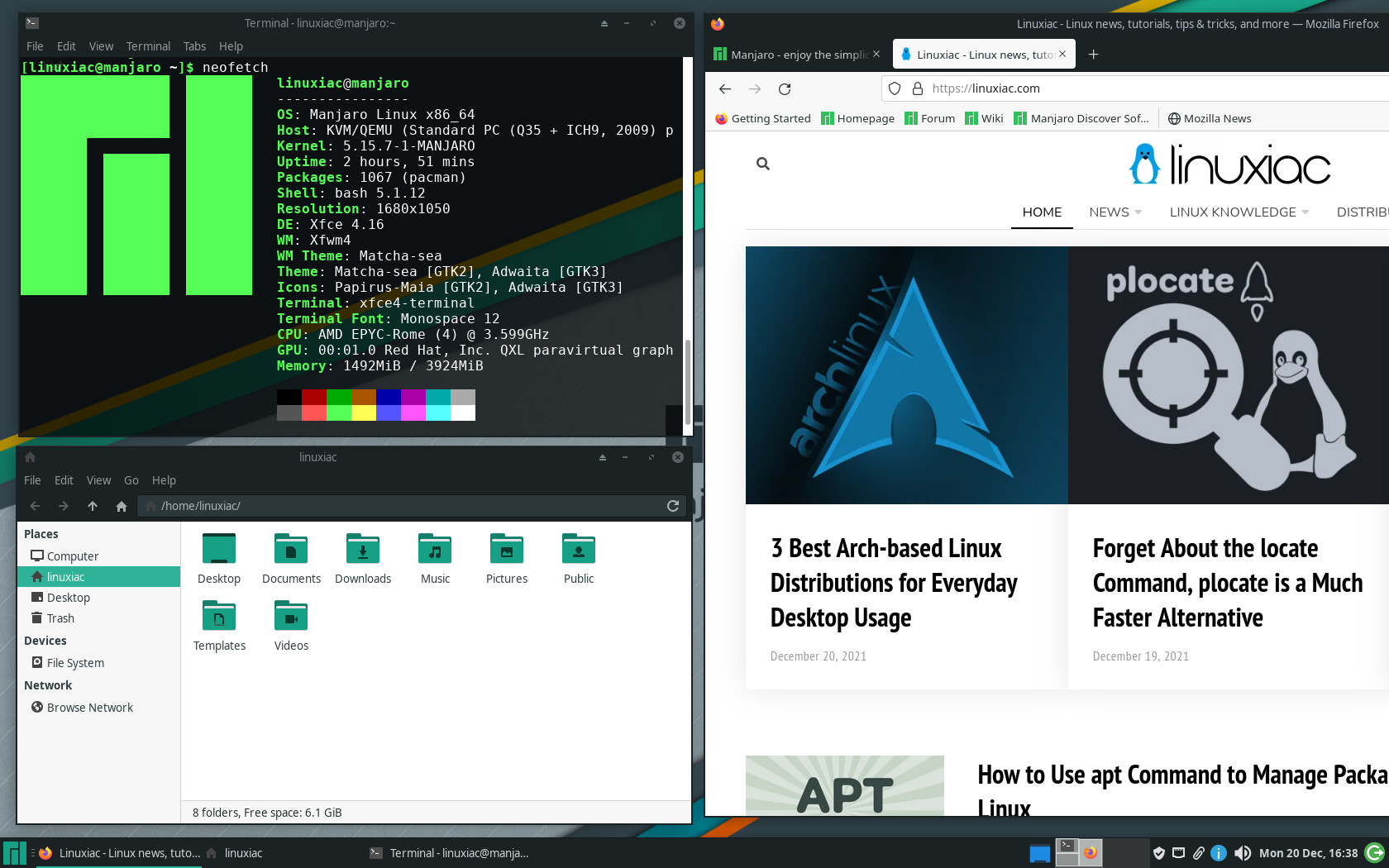Expand the NEWS dropdown on linuxiac
Image resolution: width=1389 pixels, height=868 pixels.
pos(1115,212)
